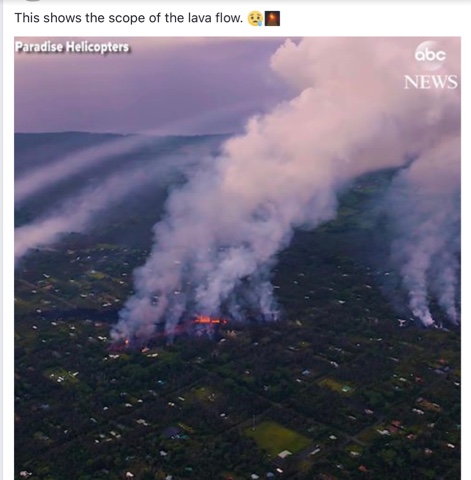Select the caption 'This shows the scope of the lava flow.'
This screenshot has width=471, height=480.
click(x=129, y=18)
